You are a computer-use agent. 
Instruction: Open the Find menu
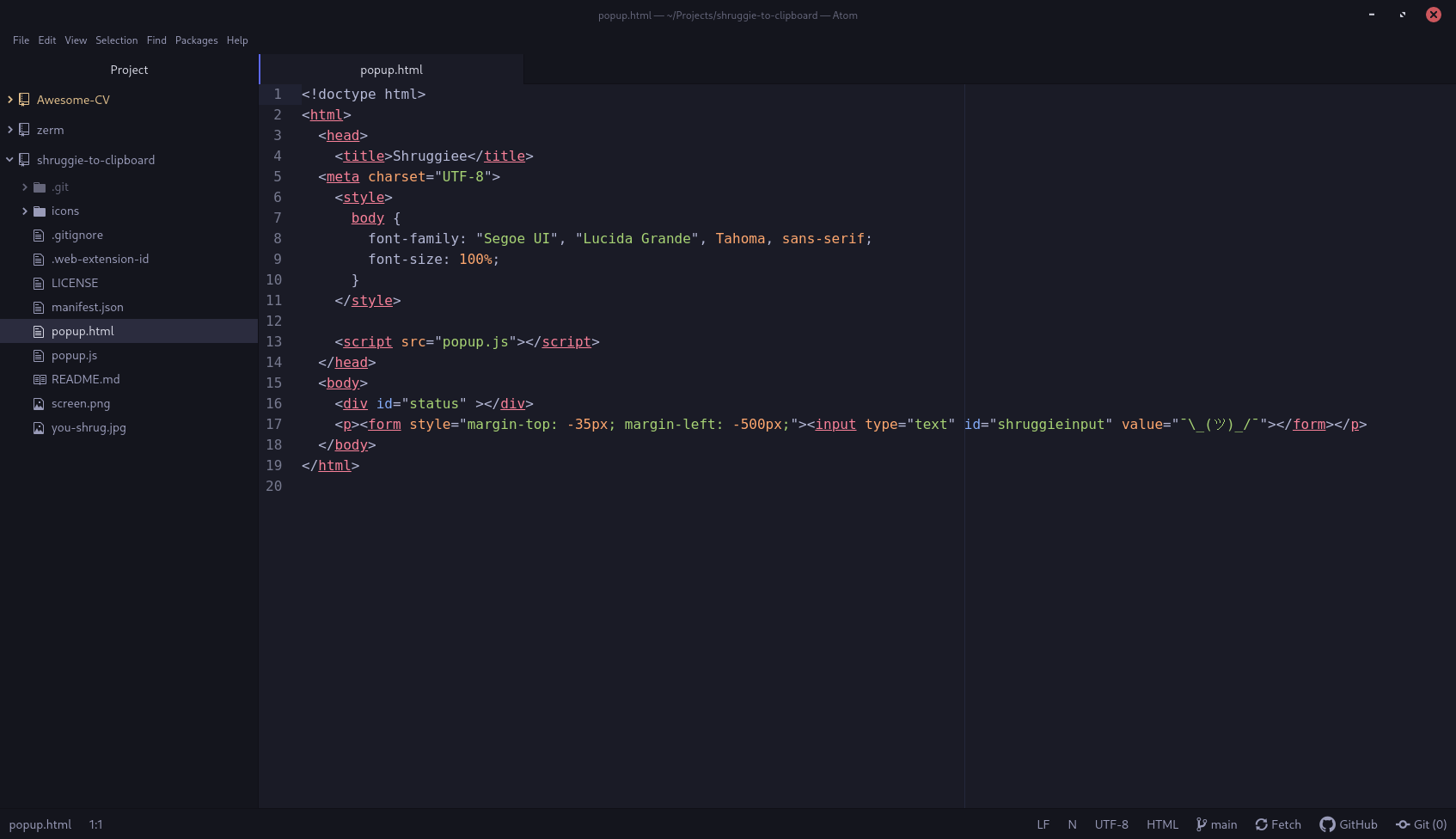[x=156, y=40]
